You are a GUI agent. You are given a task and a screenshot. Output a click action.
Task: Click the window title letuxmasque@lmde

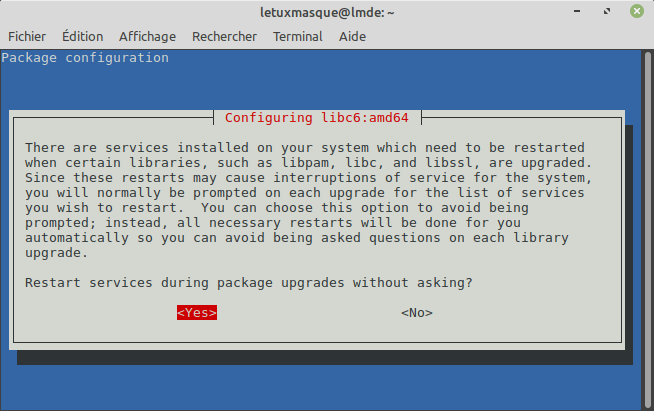pyautogui.click(x=327, y=12)
